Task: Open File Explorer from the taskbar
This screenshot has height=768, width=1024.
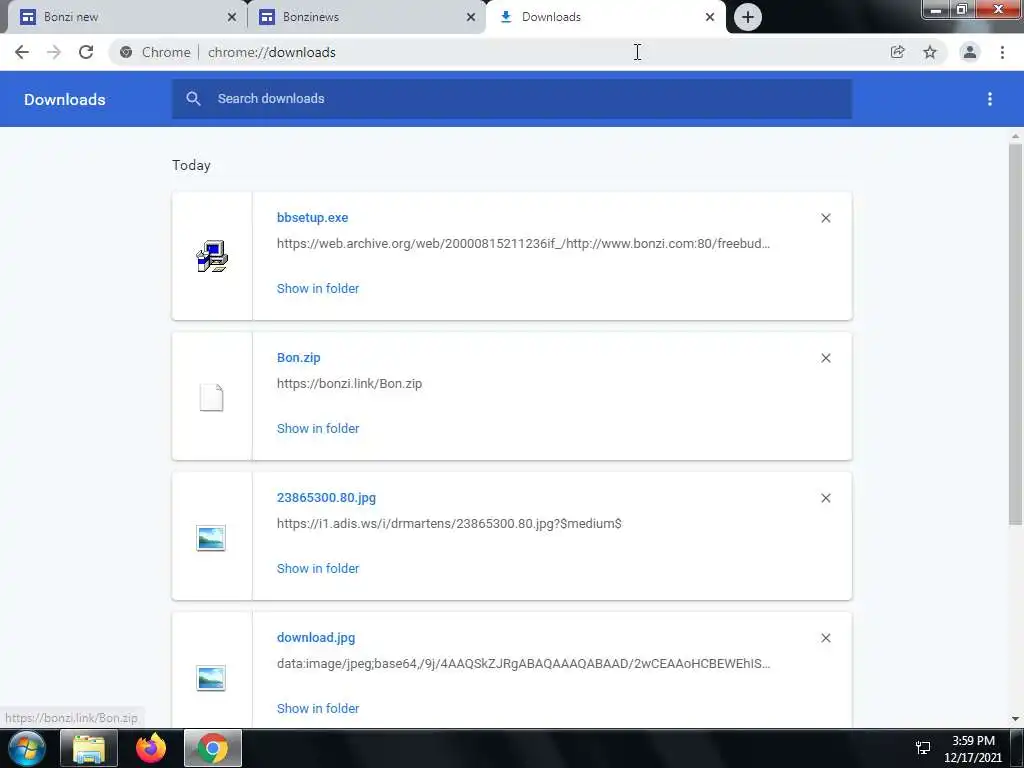Action: tap(89, 748)
